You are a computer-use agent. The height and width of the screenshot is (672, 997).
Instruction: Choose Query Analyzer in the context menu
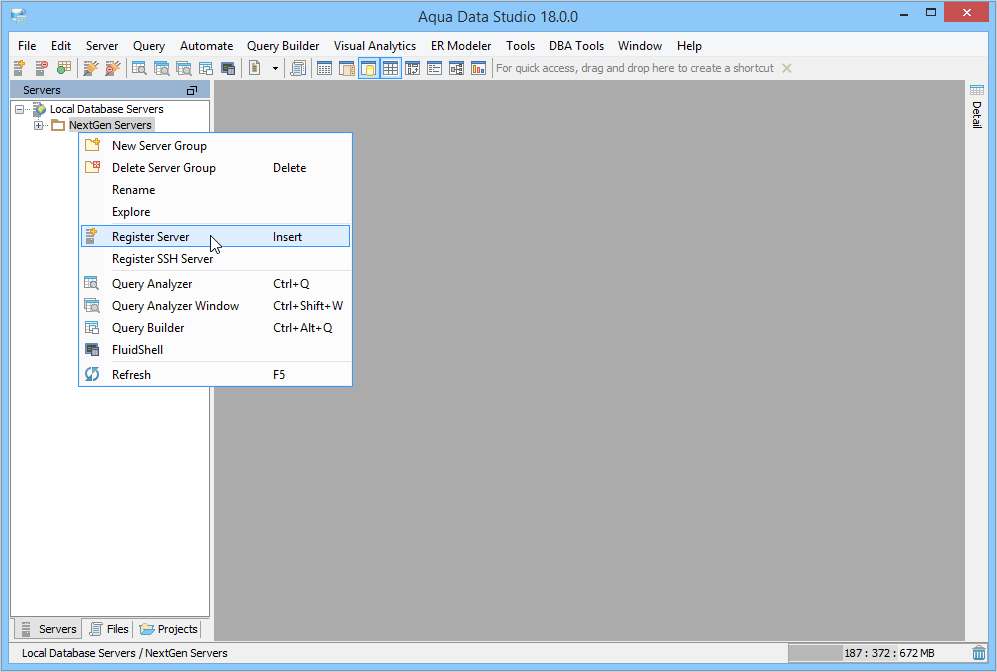216,284
